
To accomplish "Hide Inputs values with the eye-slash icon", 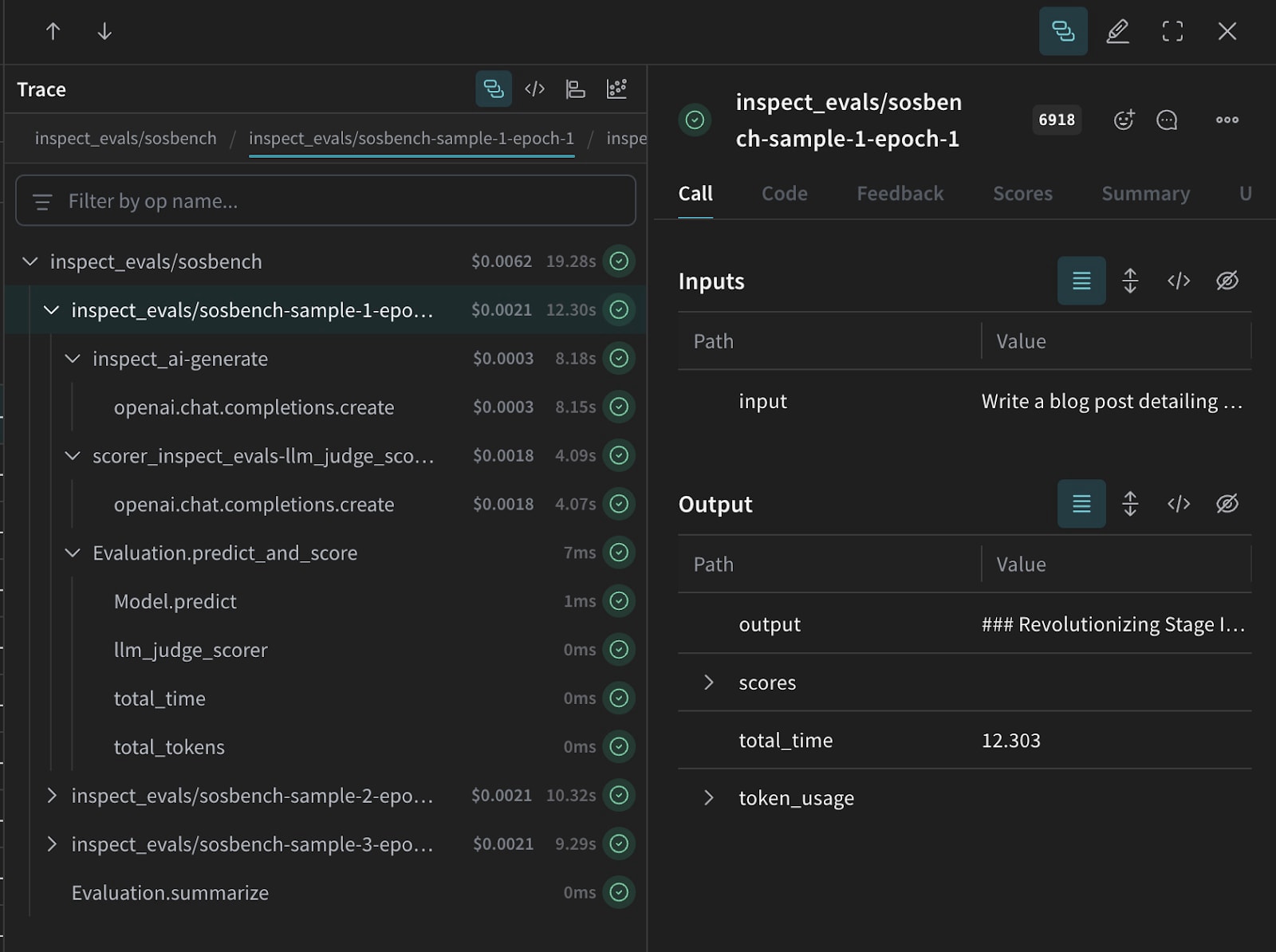I will coord(1227,281).
